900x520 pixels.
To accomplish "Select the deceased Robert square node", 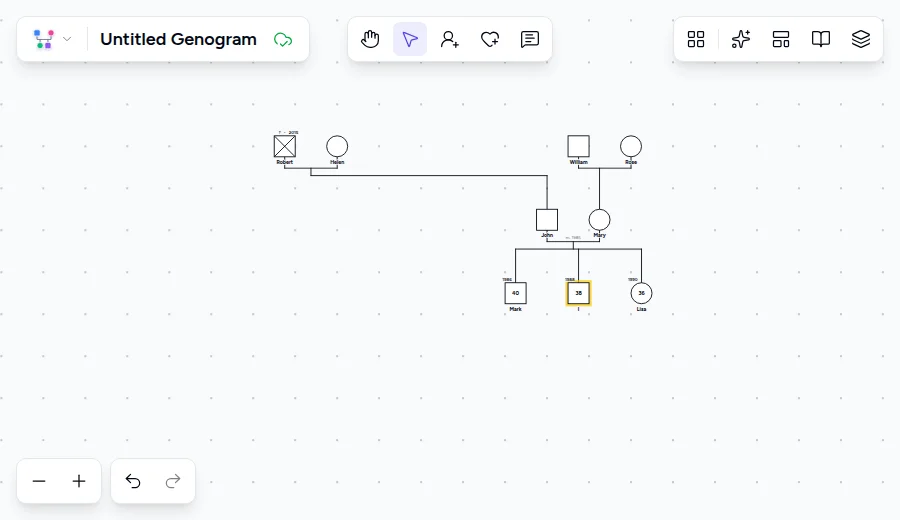I will point(285,146).
